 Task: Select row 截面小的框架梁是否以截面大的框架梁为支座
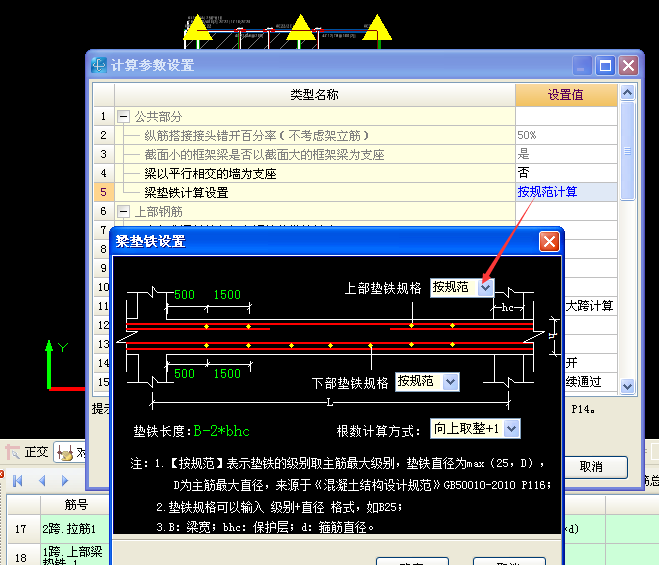pyautogui.click(x=315, y=154)
